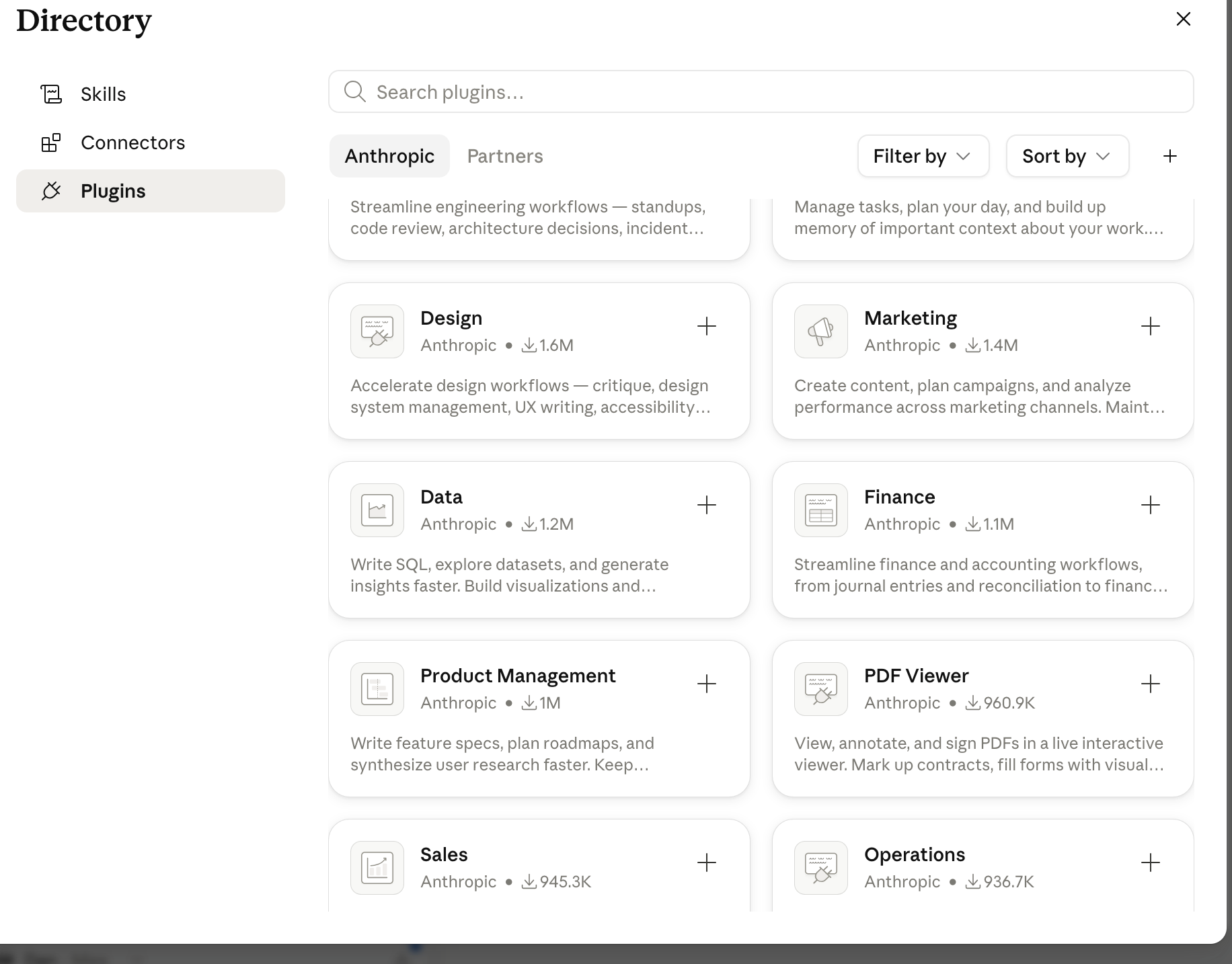Open the Design plugin title
This screenshot has width=1232, height=964.
coord(451,318)
